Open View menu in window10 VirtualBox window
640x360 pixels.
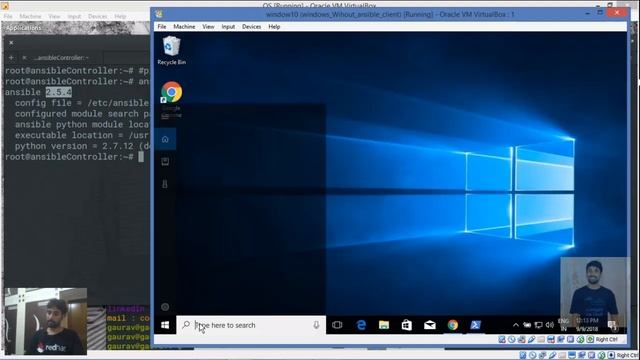point(208,27)
